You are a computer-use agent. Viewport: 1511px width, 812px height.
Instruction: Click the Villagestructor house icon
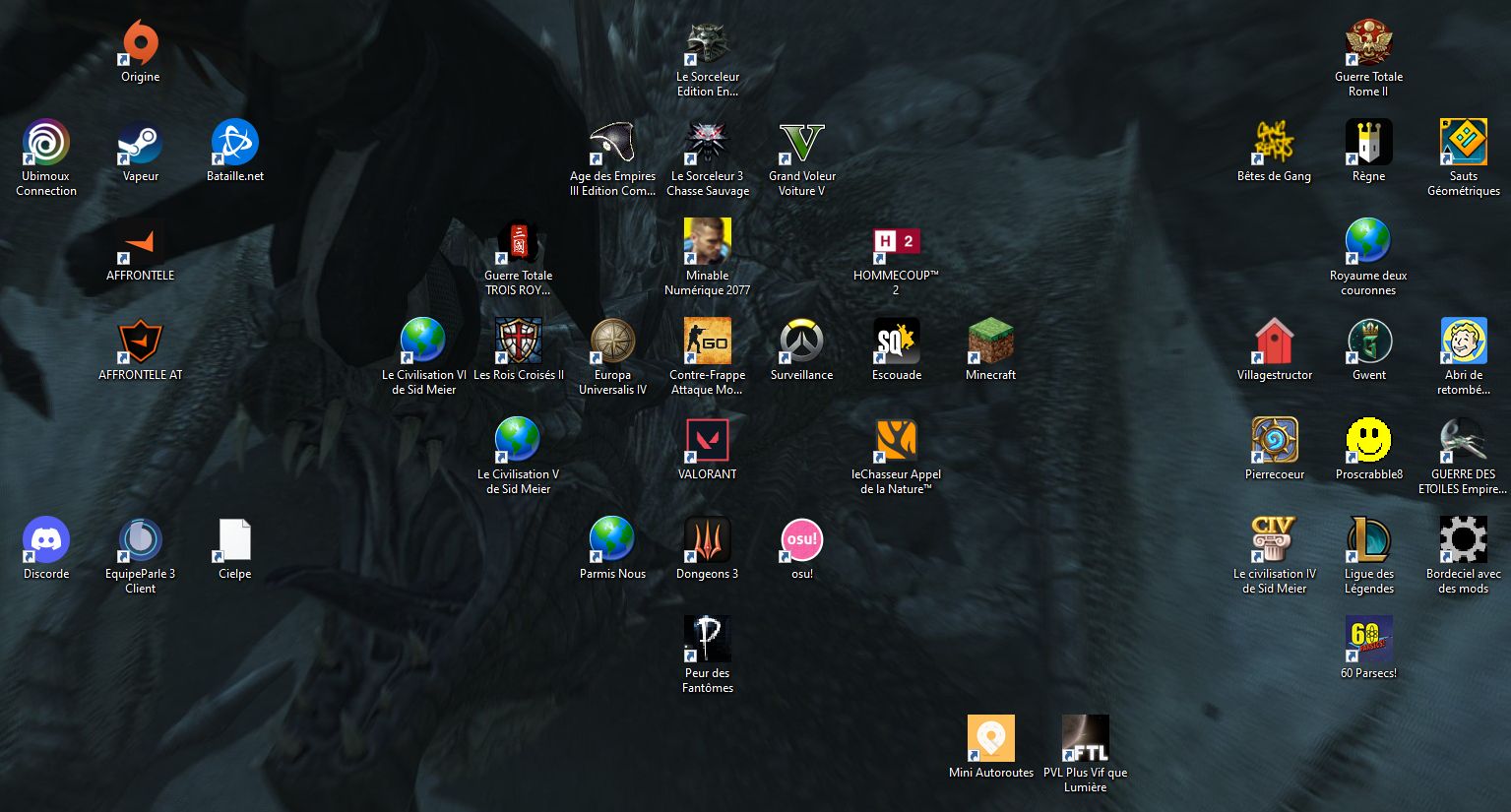(1275, 342)
